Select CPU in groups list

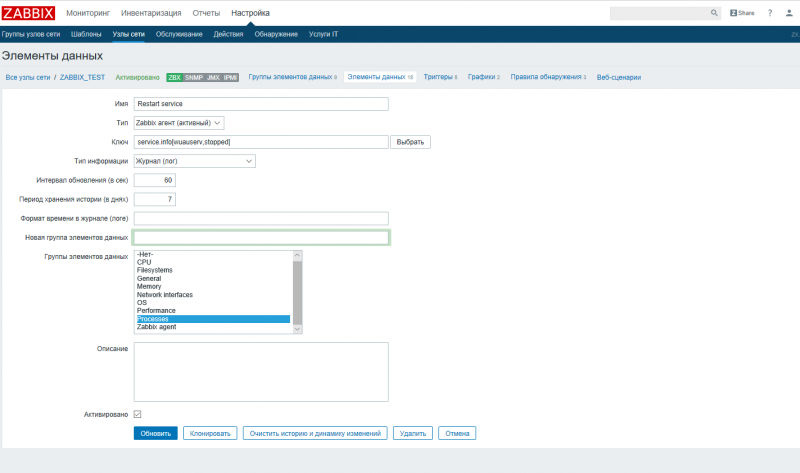tap(213, 262)
